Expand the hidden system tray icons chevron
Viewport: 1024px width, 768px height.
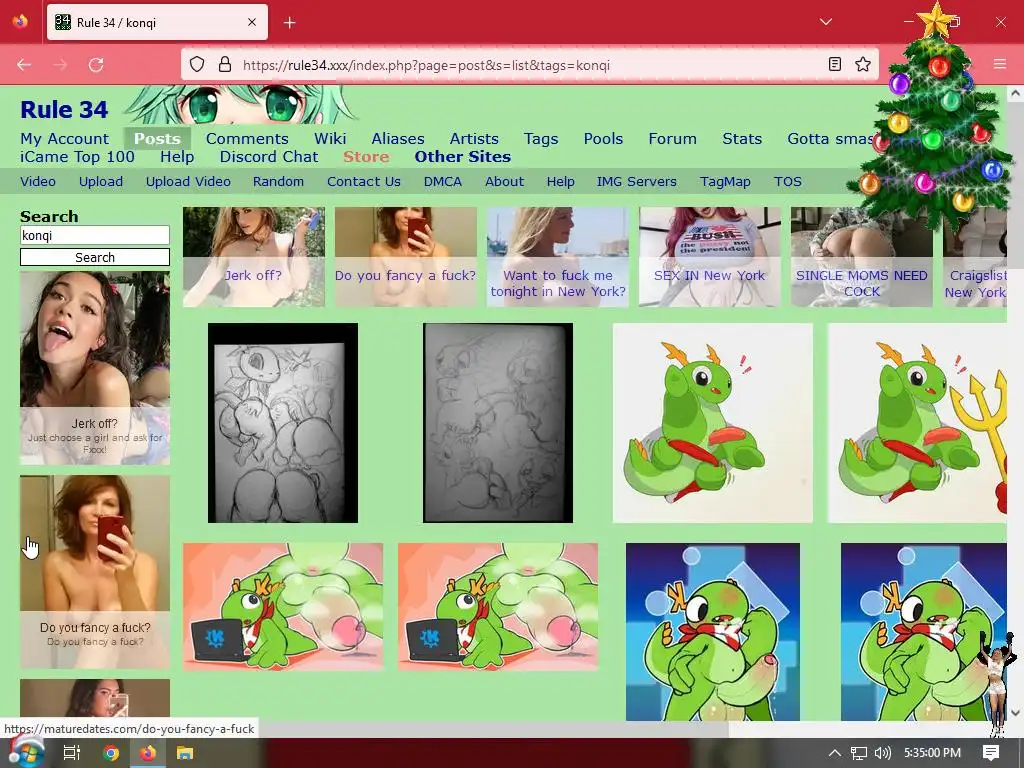click(834, 753)
